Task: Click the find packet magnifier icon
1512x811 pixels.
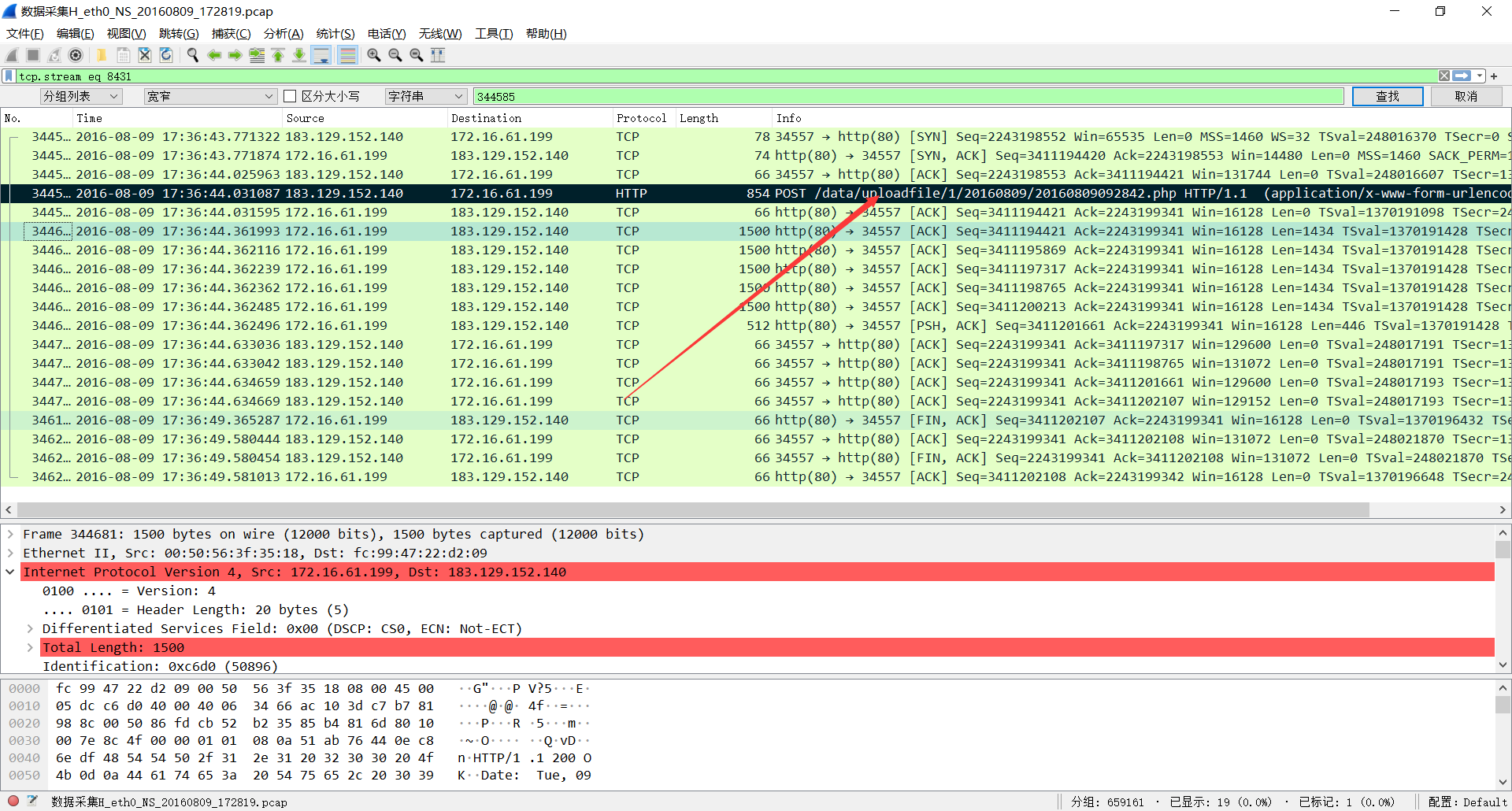Action: pyautogui.click(x=192, y=55)
